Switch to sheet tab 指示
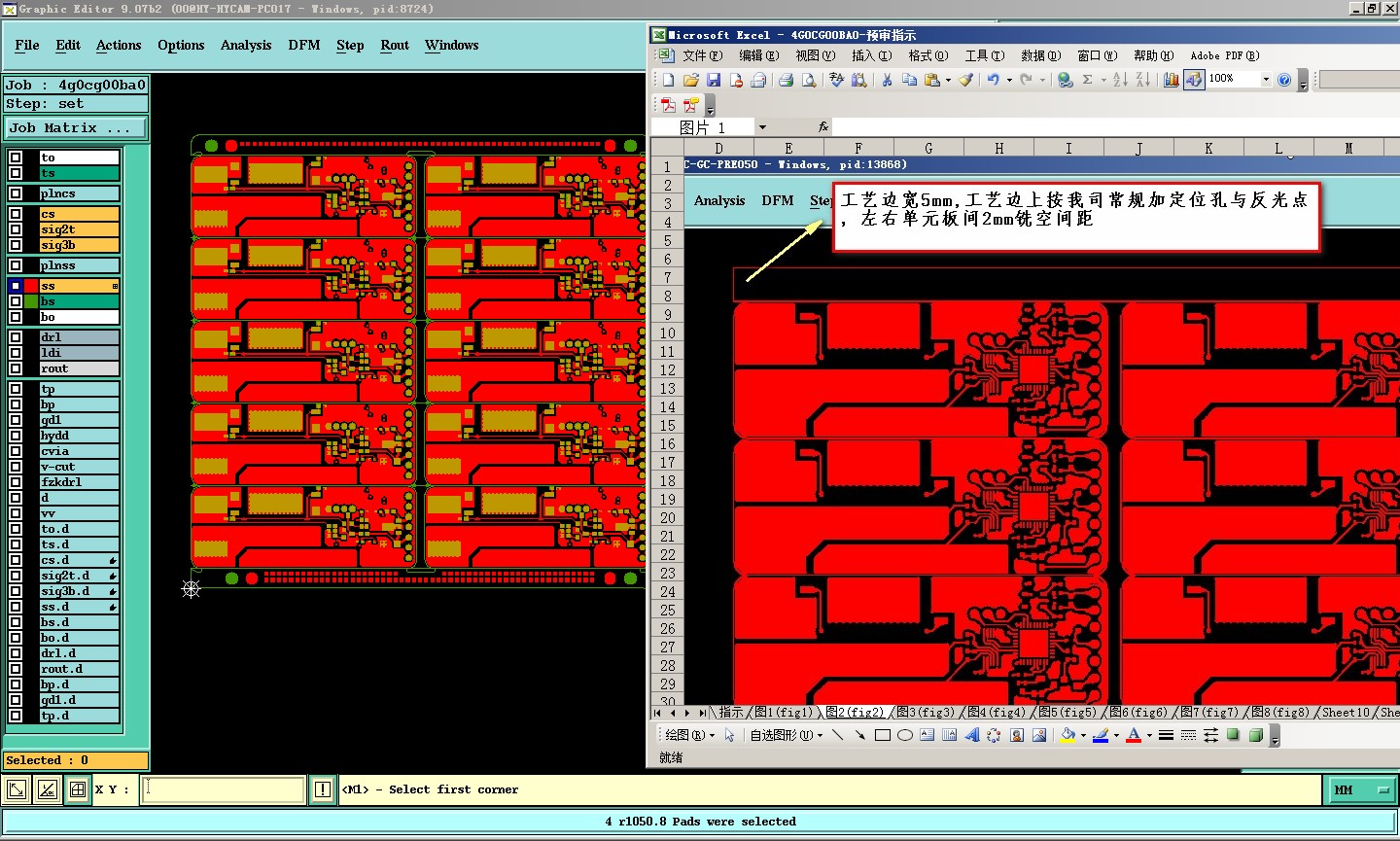Screen dimensions: 1400x841 (730, 713)
